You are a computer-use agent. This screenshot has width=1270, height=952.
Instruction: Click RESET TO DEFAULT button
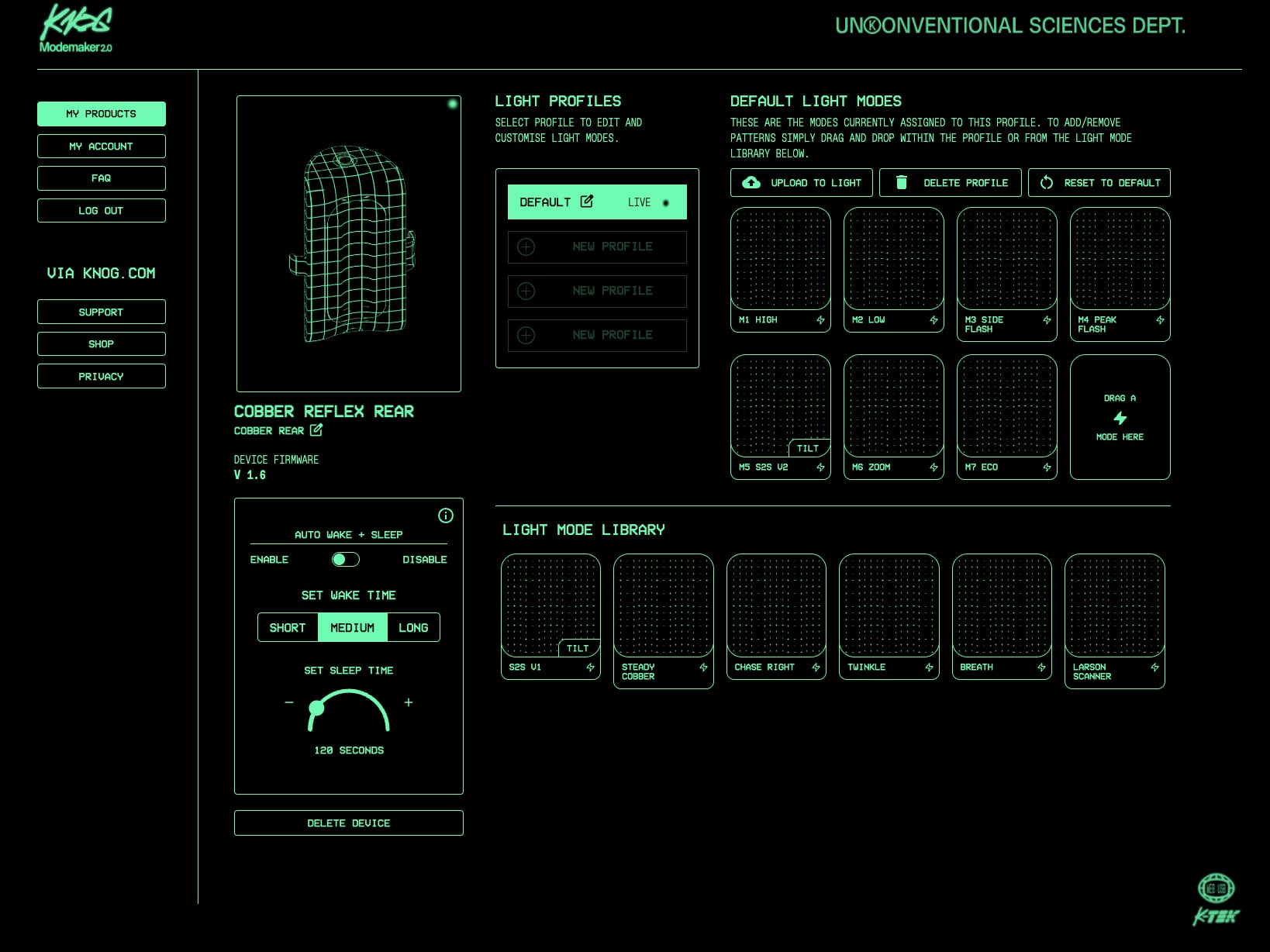pyautogui.click(x=1099, y=183)
